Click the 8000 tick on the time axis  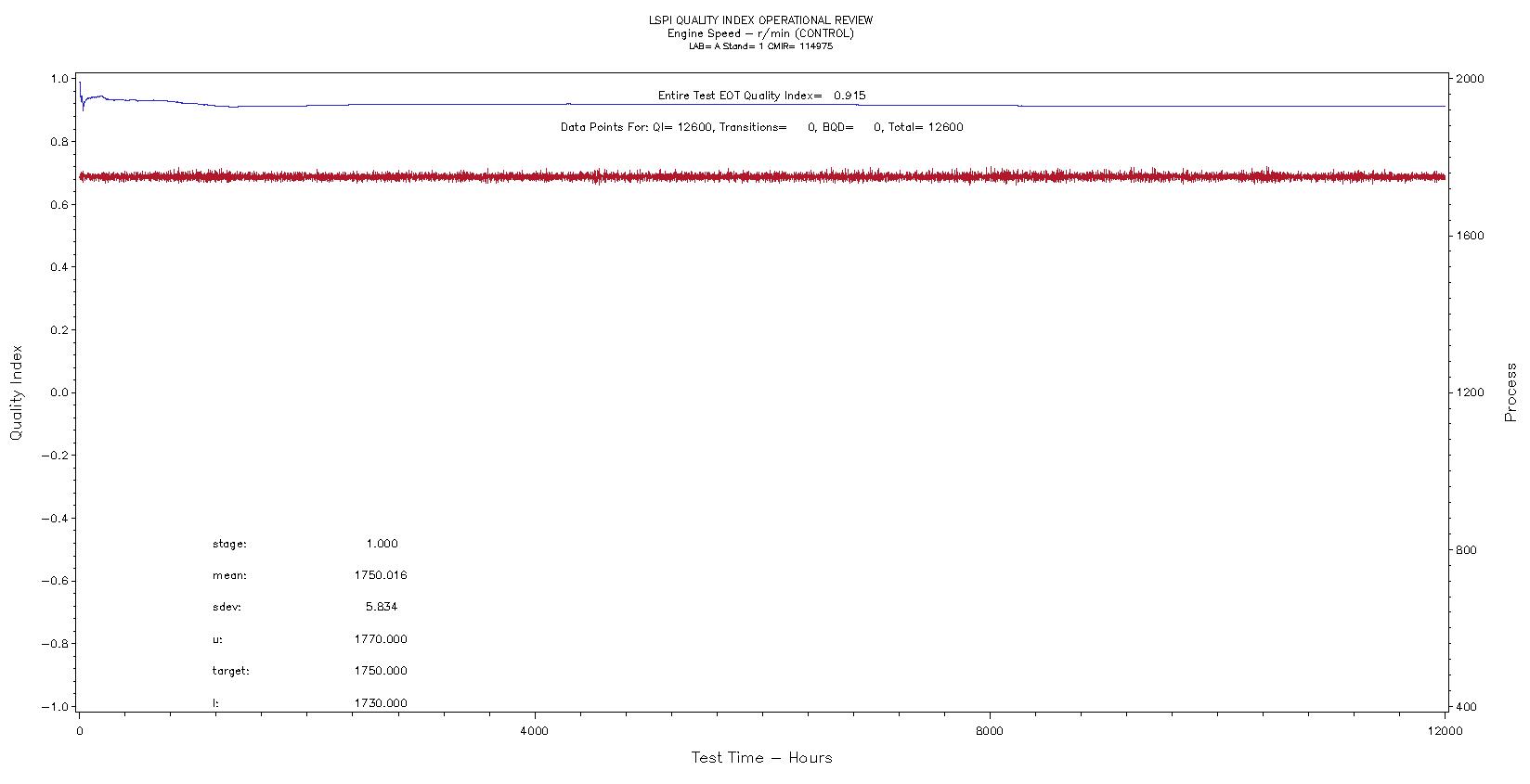click(990, 731)
